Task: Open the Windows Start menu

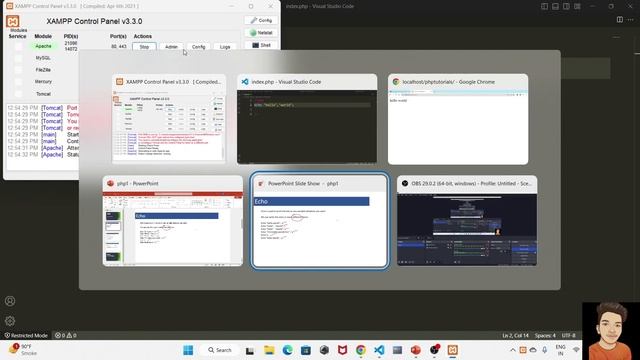Action: (x=188, y=350)
